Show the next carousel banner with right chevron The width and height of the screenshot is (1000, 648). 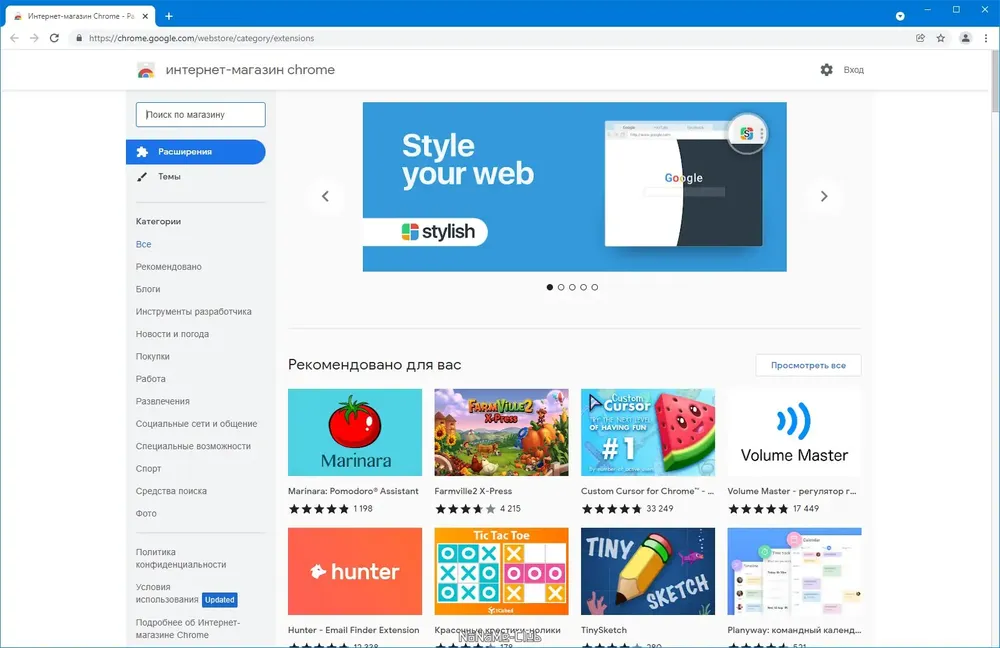[x=824, y=196]
